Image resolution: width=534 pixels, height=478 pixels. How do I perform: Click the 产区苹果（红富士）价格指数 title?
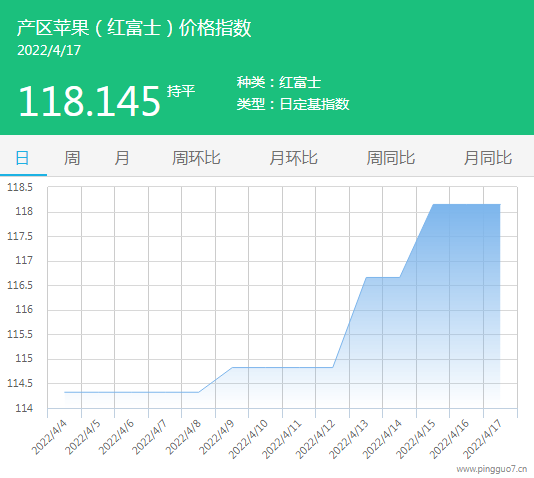pos(134,28)
